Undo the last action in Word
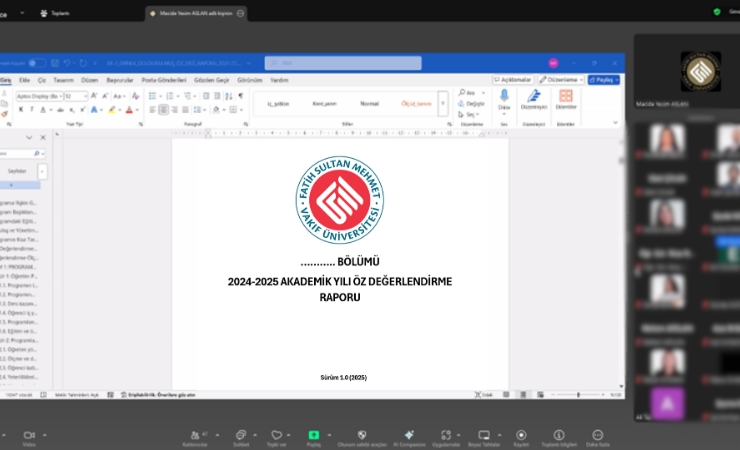 tap(67, 63)
